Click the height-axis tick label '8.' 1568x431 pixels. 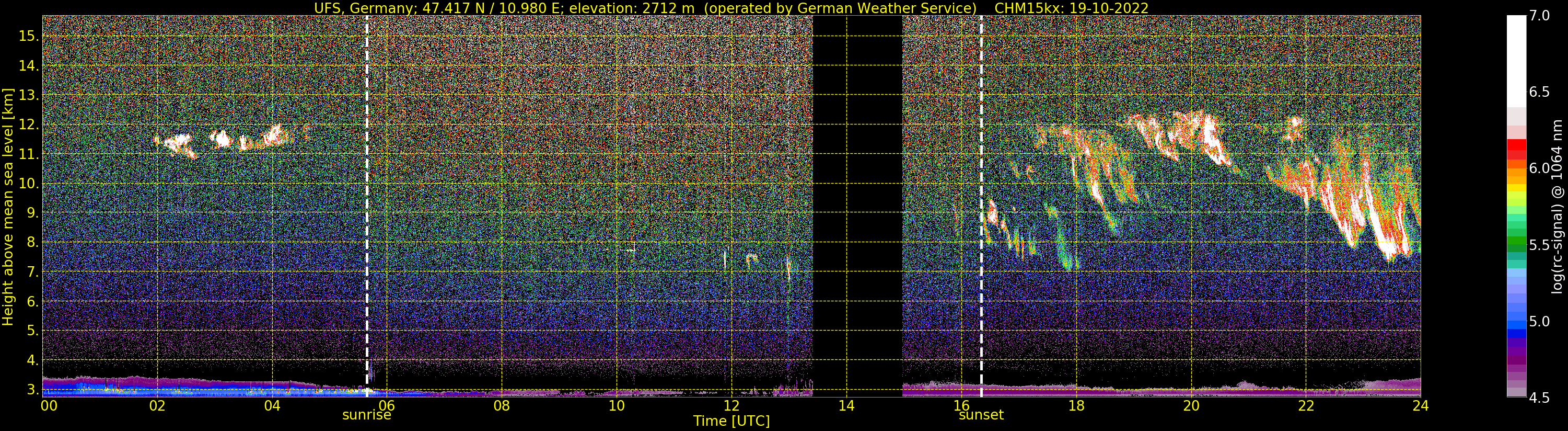(x=32, y=242)
